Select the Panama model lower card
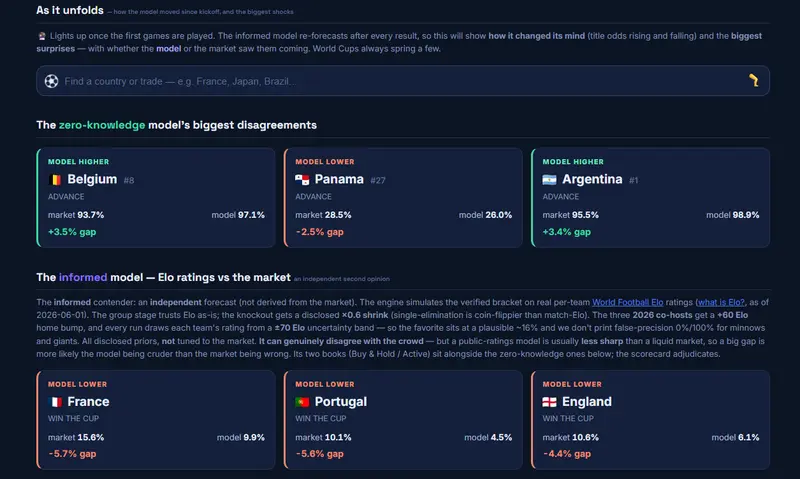This screenshot has width=800, height=479. pyautogui.click(x=403, y=198)
